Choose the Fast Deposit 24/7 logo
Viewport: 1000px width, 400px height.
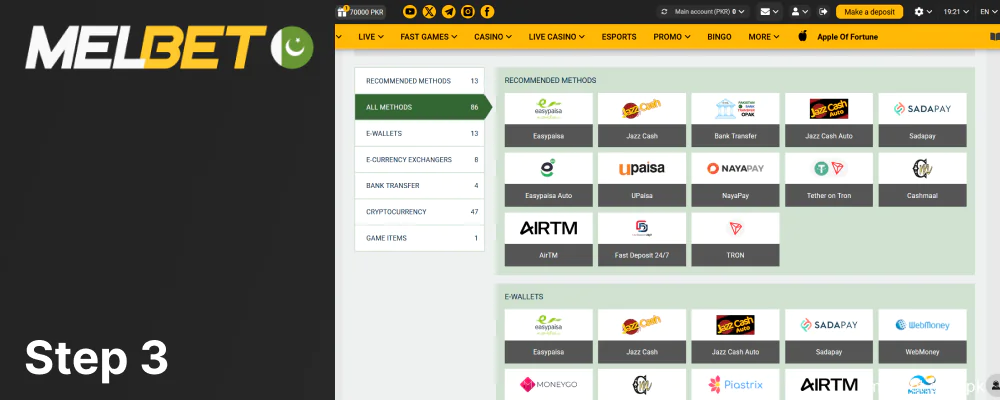642,228
